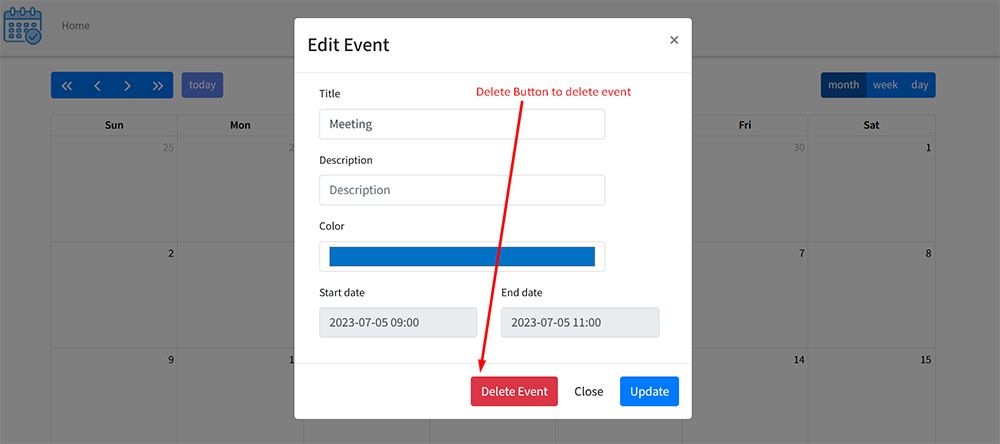Switch to month view
Image resolution: width=1000 pixels, height=444 pixels.
point(843,85)
